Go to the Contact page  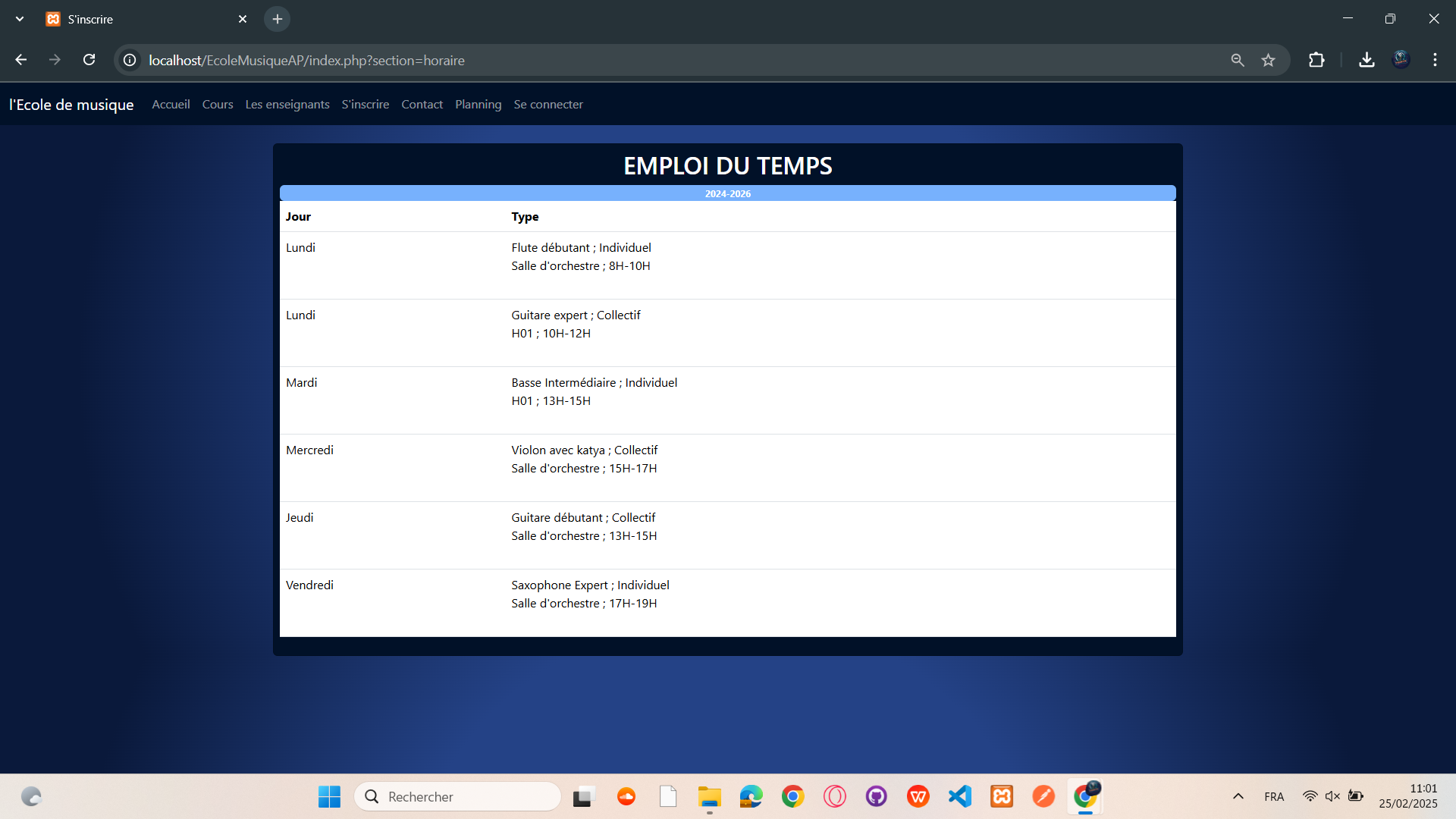click(x=422, y=104)
